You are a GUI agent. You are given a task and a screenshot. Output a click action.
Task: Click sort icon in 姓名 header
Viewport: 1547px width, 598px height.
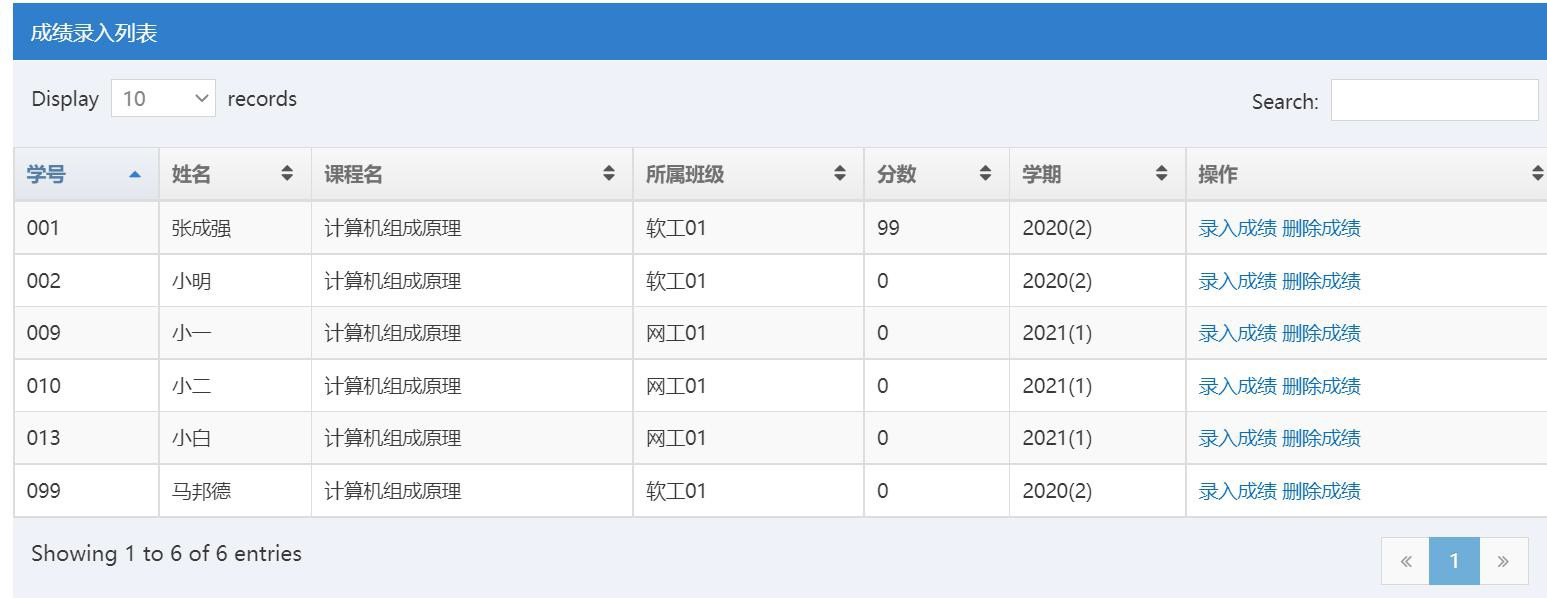pyautogui.click(x=288, y=174)
